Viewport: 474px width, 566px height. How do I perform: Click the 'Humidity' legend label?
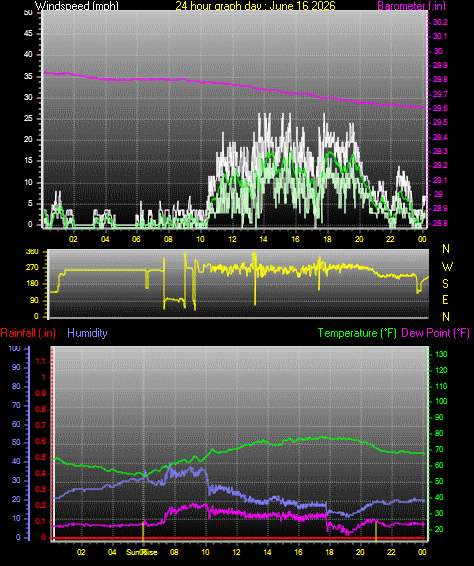pyautogui.click(x=87, y=333)
